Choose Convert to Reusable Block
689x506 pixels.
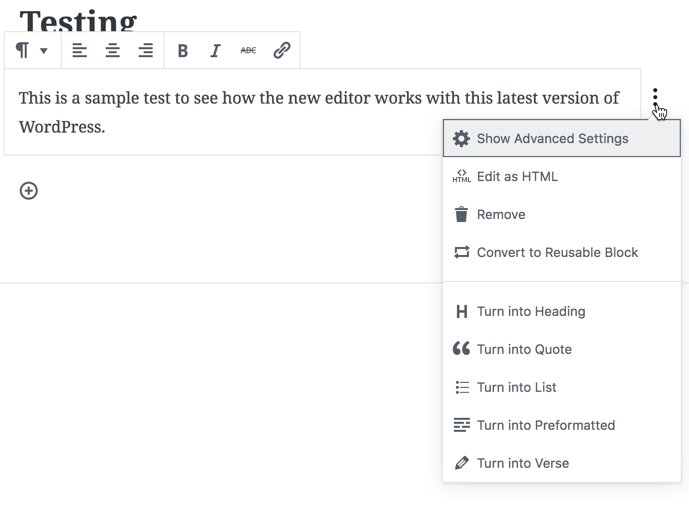[x=562, y=252]
